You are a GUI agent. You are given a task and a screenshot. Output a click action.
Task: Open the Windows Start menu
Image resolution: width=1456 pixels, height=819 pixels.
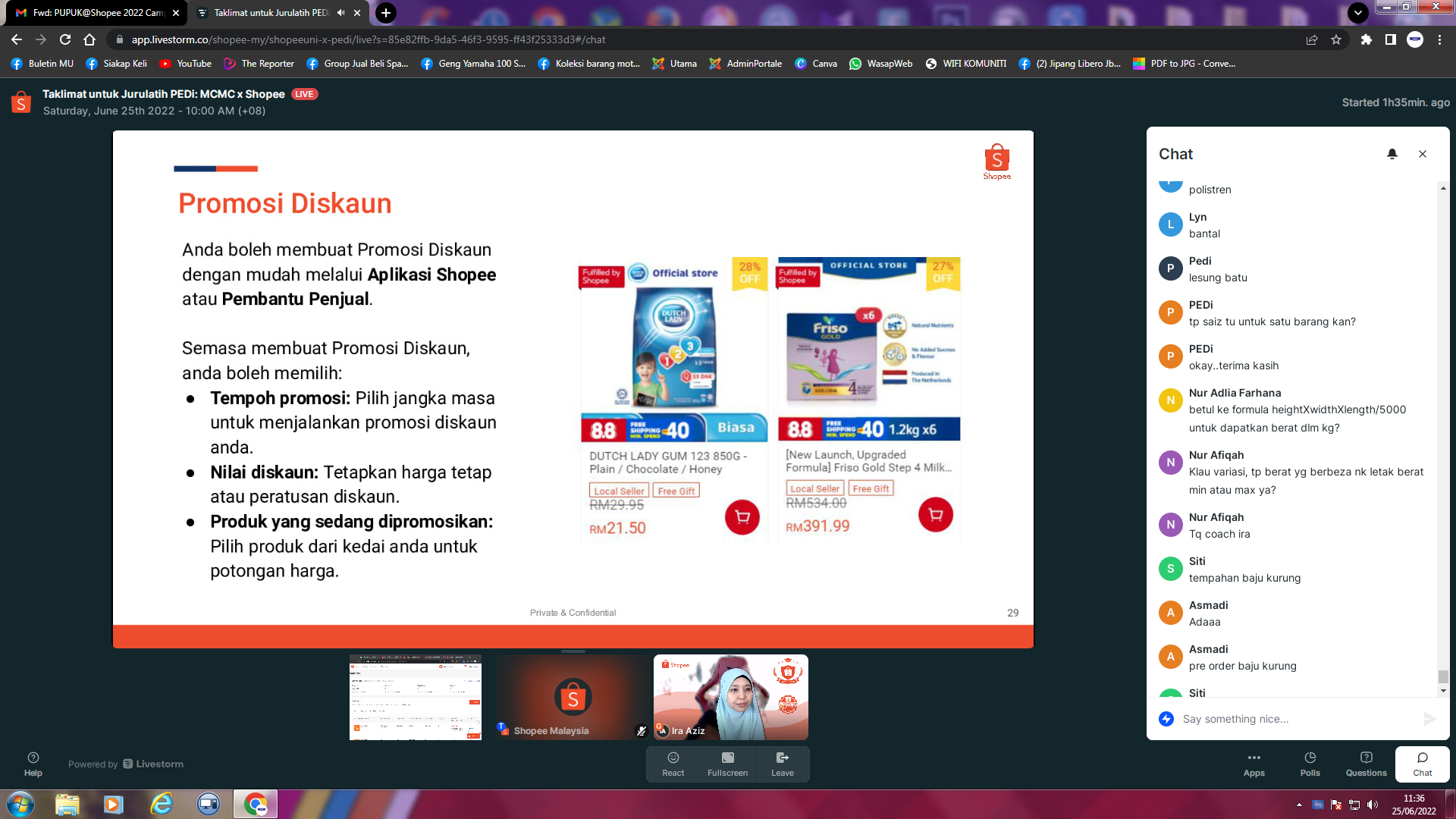pyautogui.click(x=20, y=804)
